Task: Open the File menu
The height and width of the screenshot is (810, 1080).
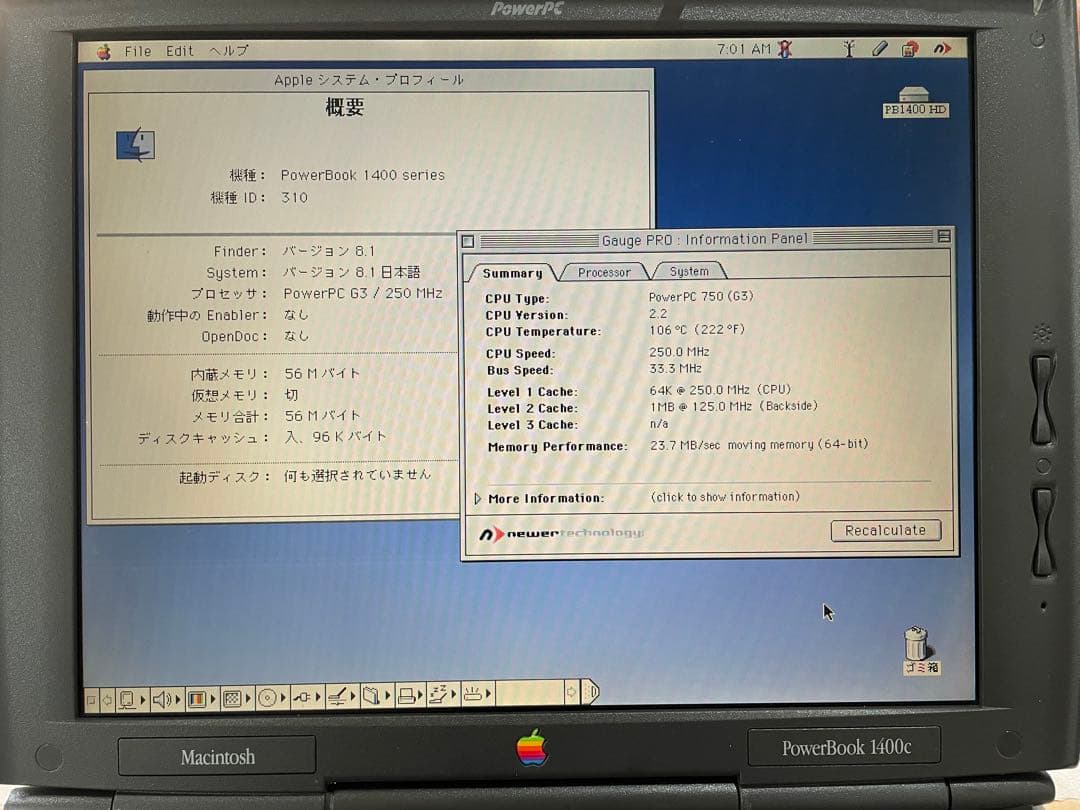Action: tap(137, 50)
